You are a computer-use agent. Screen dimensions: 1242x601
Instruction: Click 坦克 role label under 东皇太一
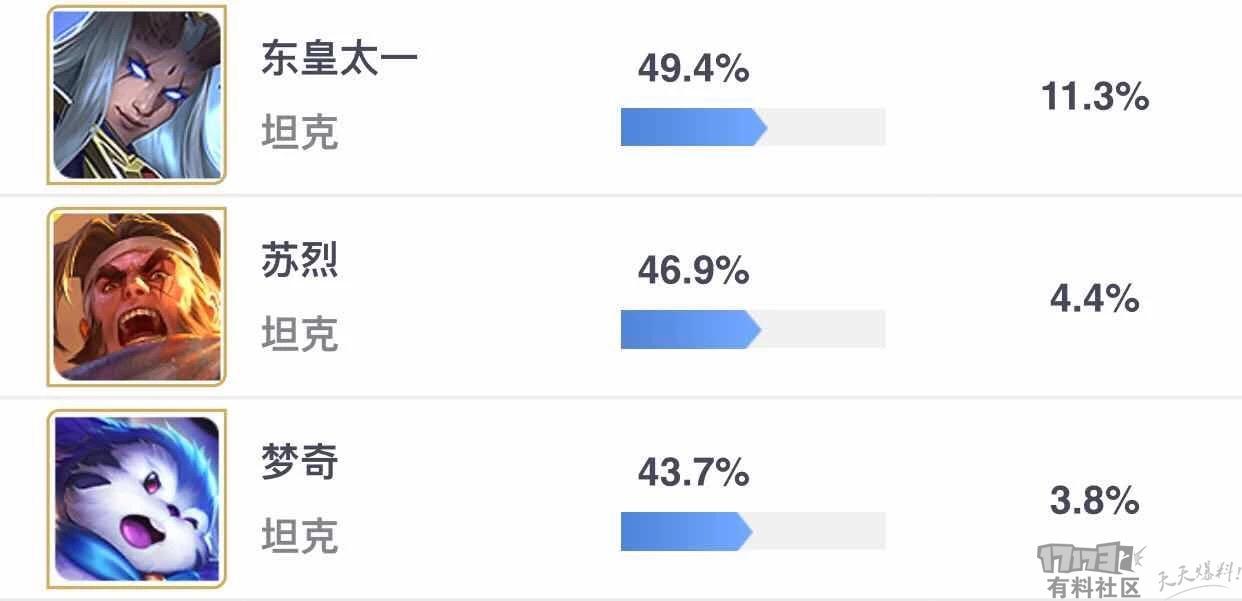[x=300, y=132]
